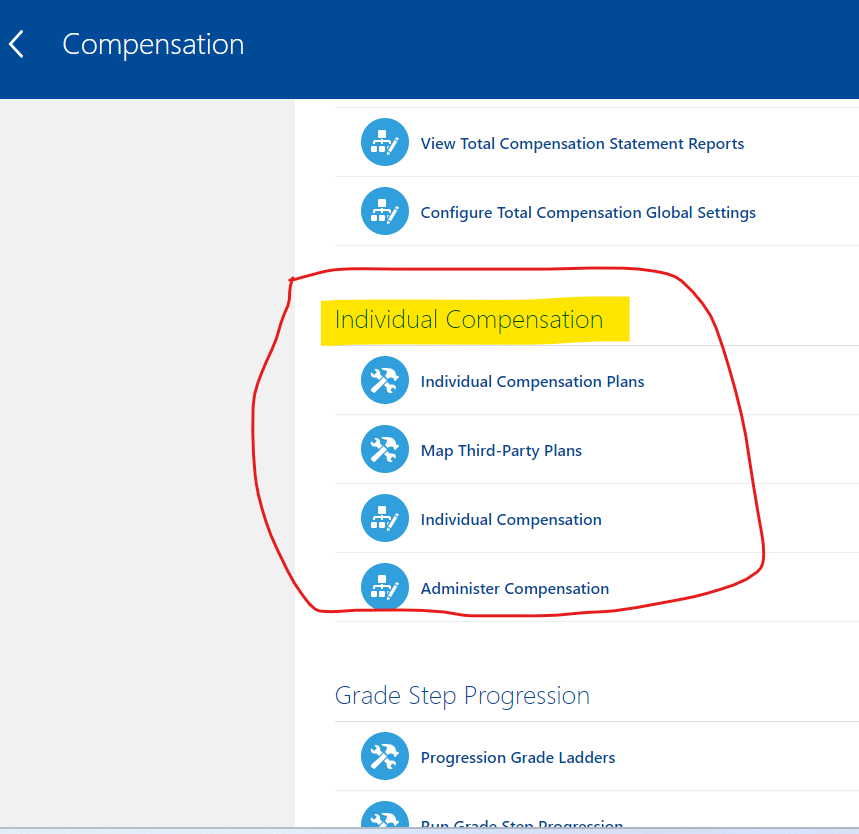Click the task icon beside Individual Compensation
859x834 pixels.
click(385, 518)
